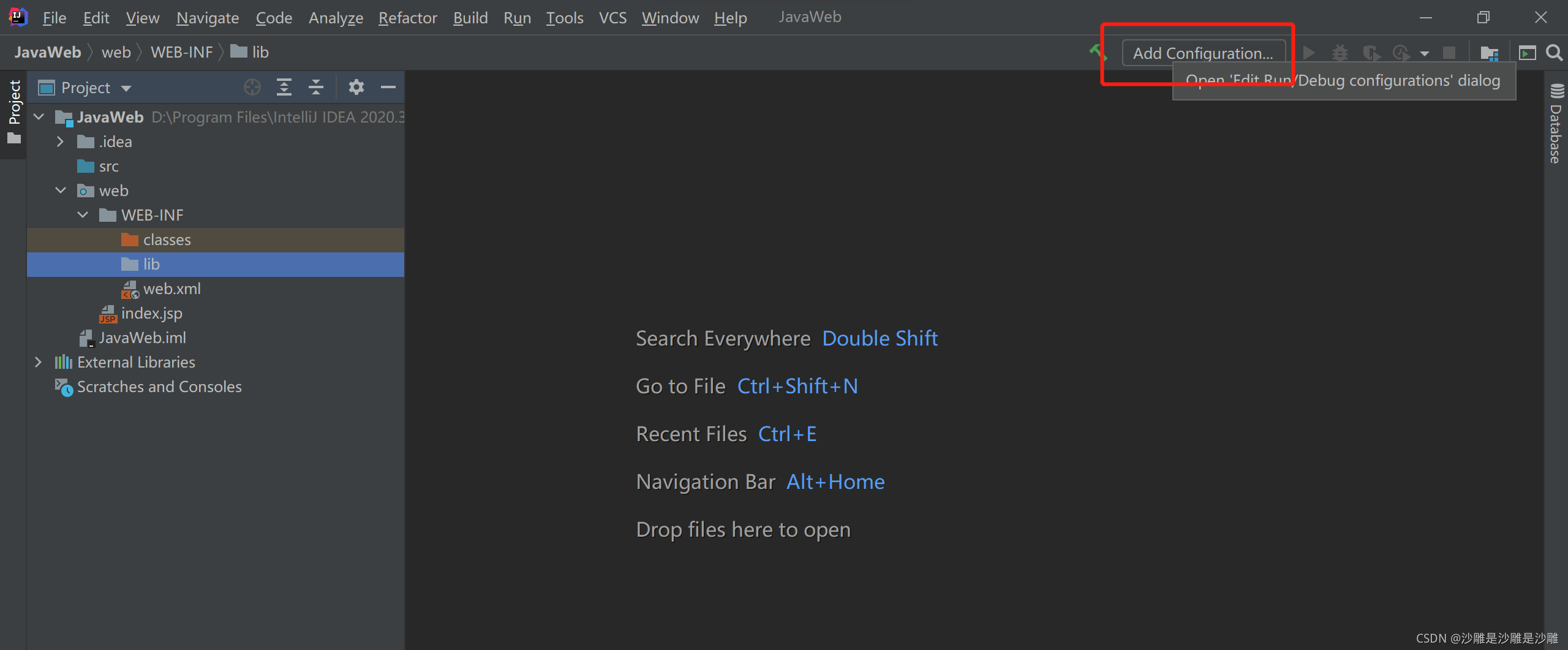Open the Help menu
1568x650 pixels.
coord(731,18)
